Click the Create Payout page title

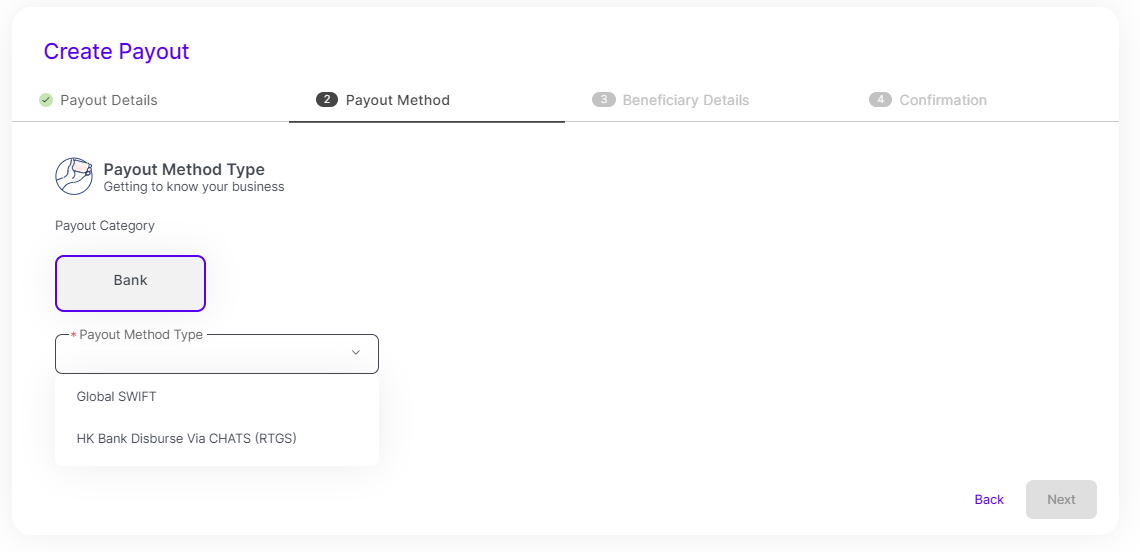point(116,52)
